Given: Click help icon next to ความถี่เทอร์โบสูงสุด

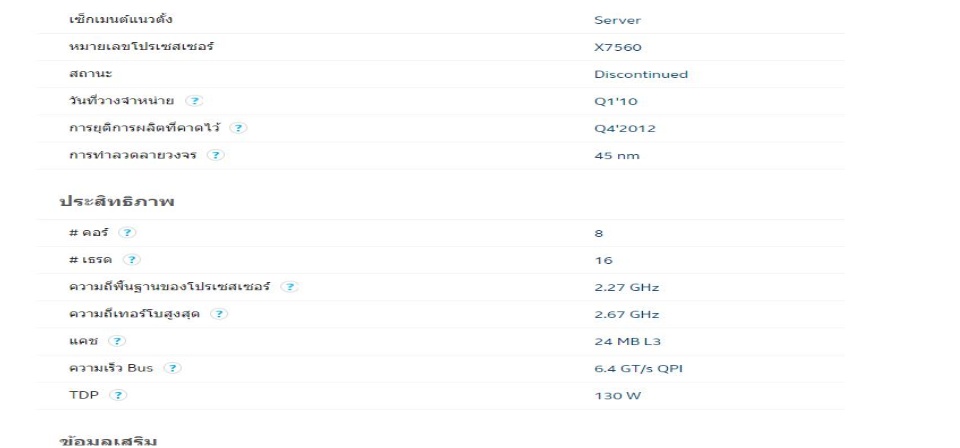Looking at the screenshot, I should coord(219,314).
